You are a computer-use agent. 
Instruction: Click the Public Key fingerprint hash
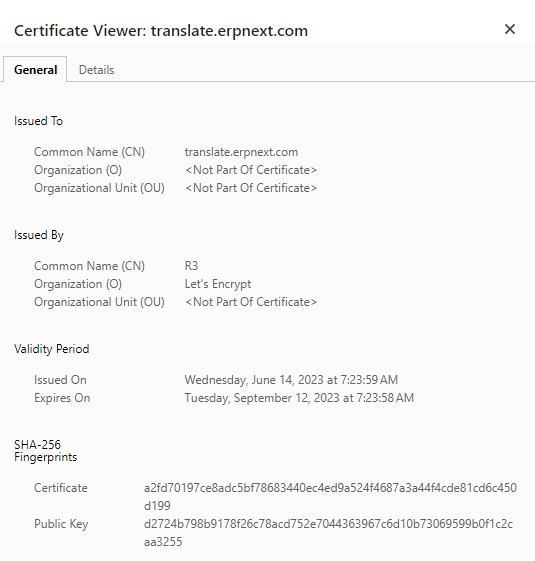click(328, 533)
